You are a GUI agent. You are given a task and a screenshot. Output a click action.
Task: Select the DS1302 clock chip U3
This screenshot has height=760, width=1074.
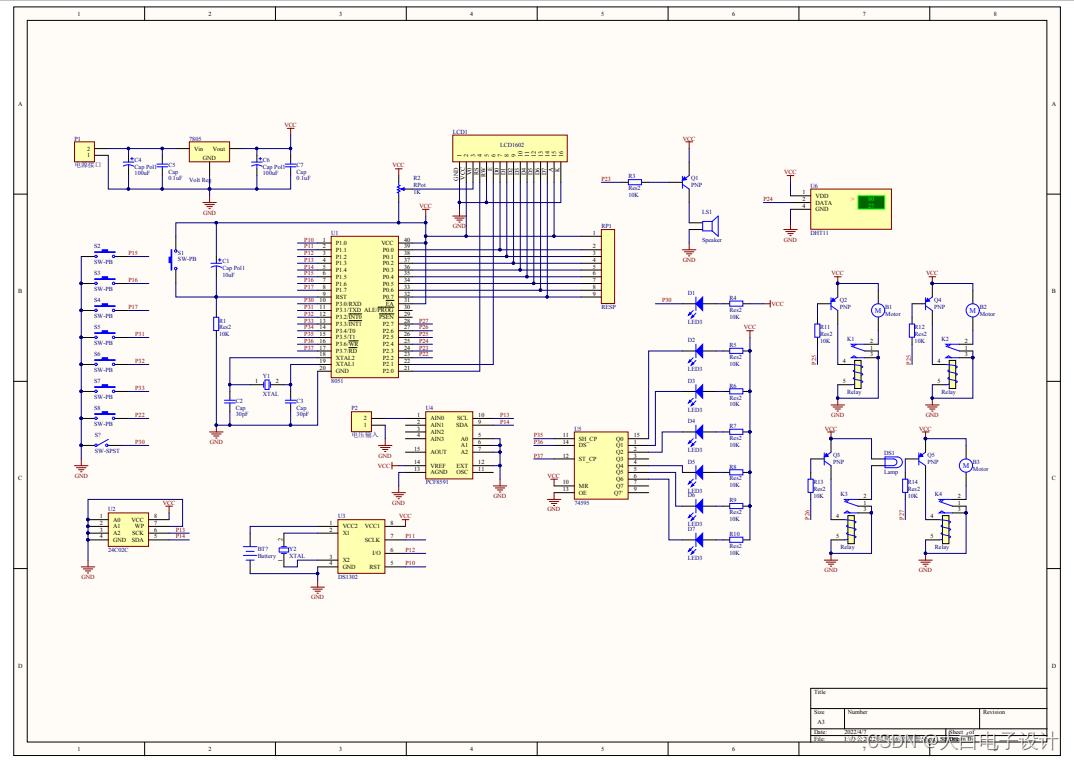[361, 546]
